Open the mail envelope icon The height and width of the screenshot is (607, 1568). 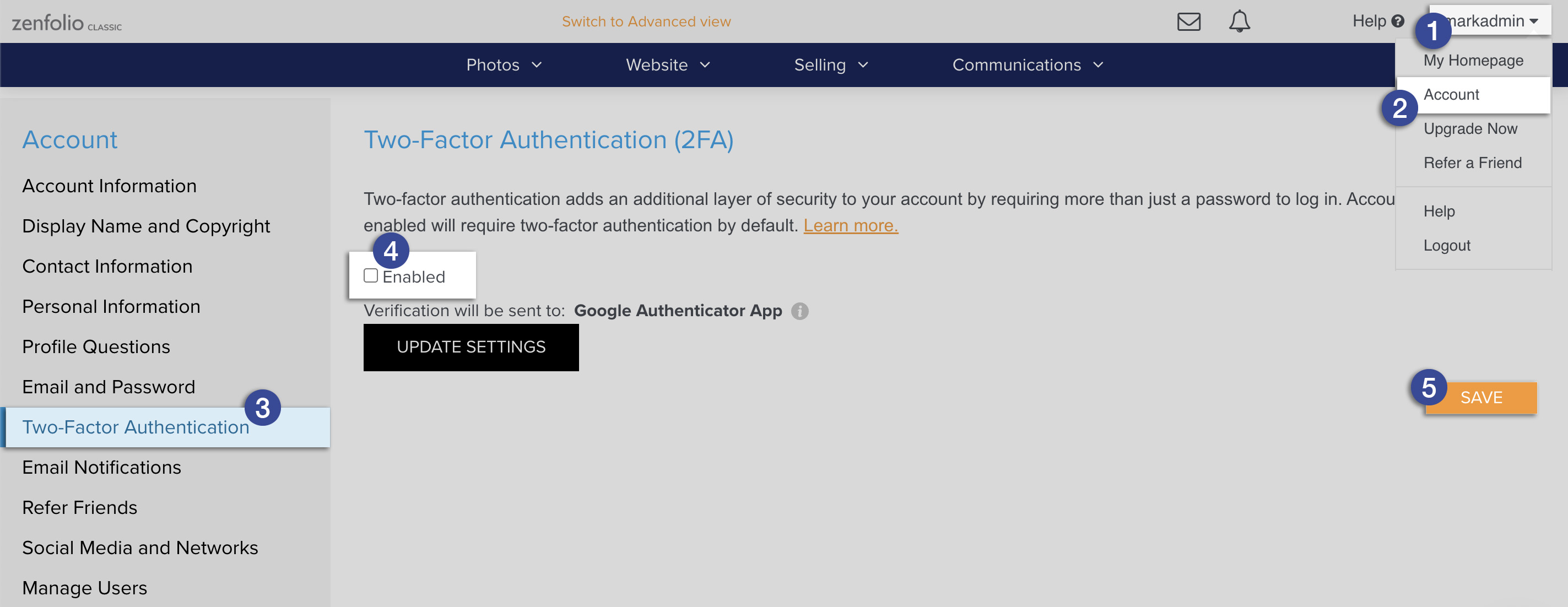pos(1189,21)
